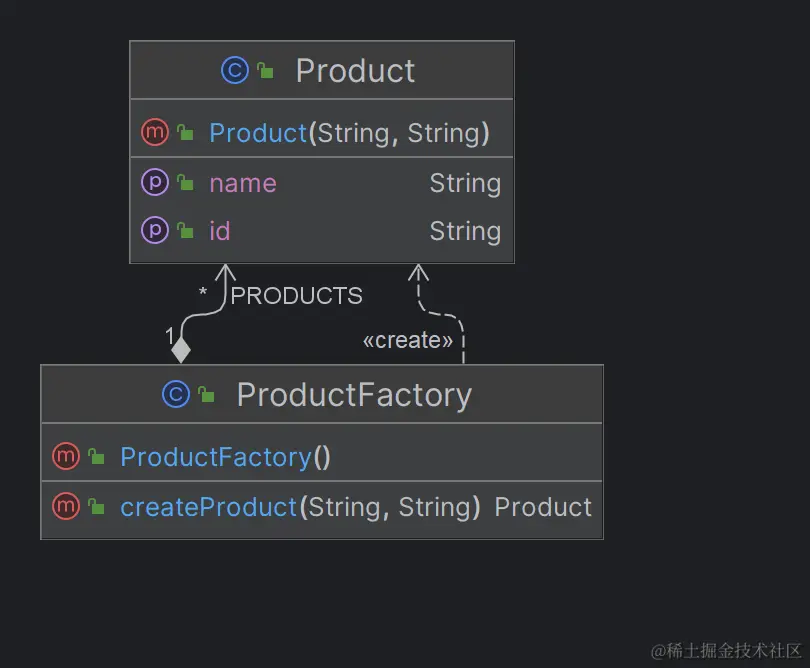Click the method icon of ProductFactory constructor
This screenshot has width=810, height=668.
(65, 457)
